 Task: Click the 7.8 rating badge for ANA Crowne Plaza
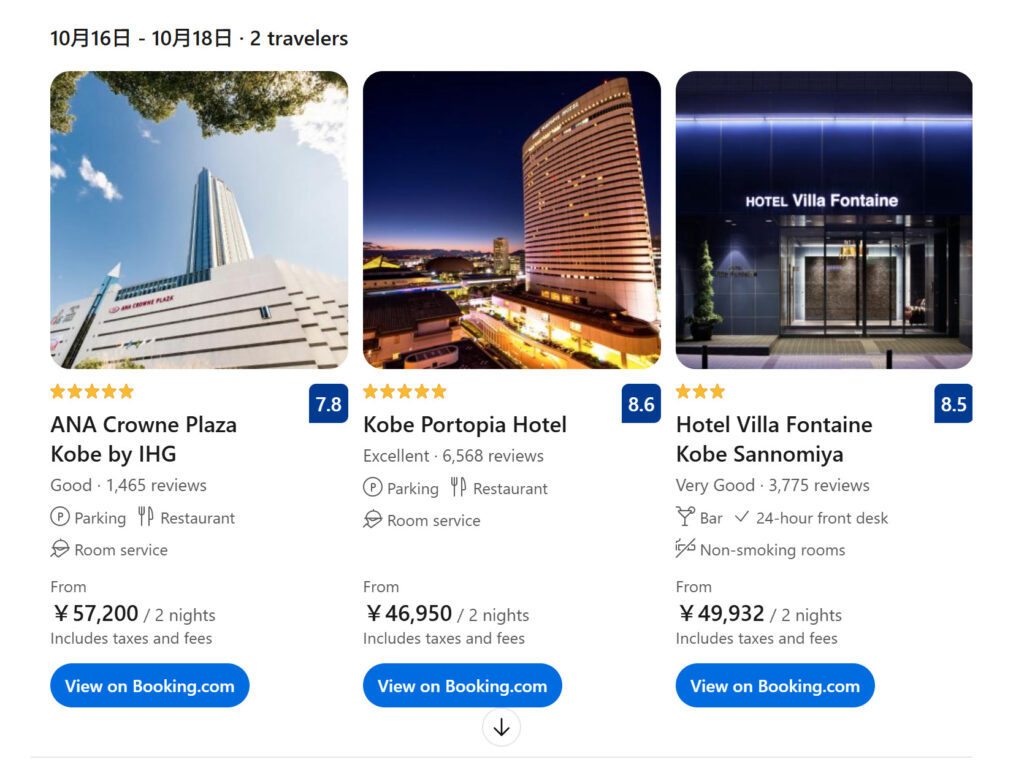(328, 404)
